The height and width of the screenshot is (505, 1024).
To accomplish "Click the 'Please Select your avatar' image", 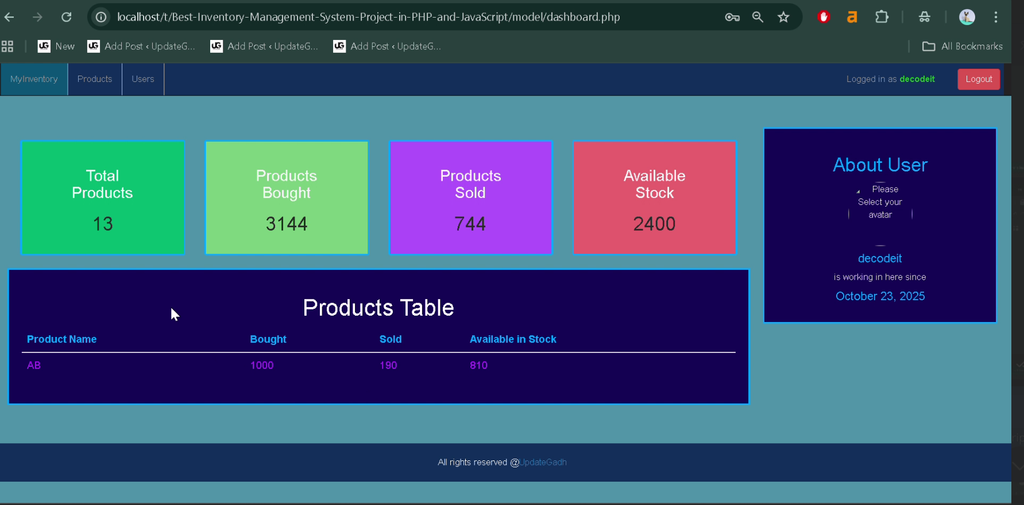I will click(880, 214).
